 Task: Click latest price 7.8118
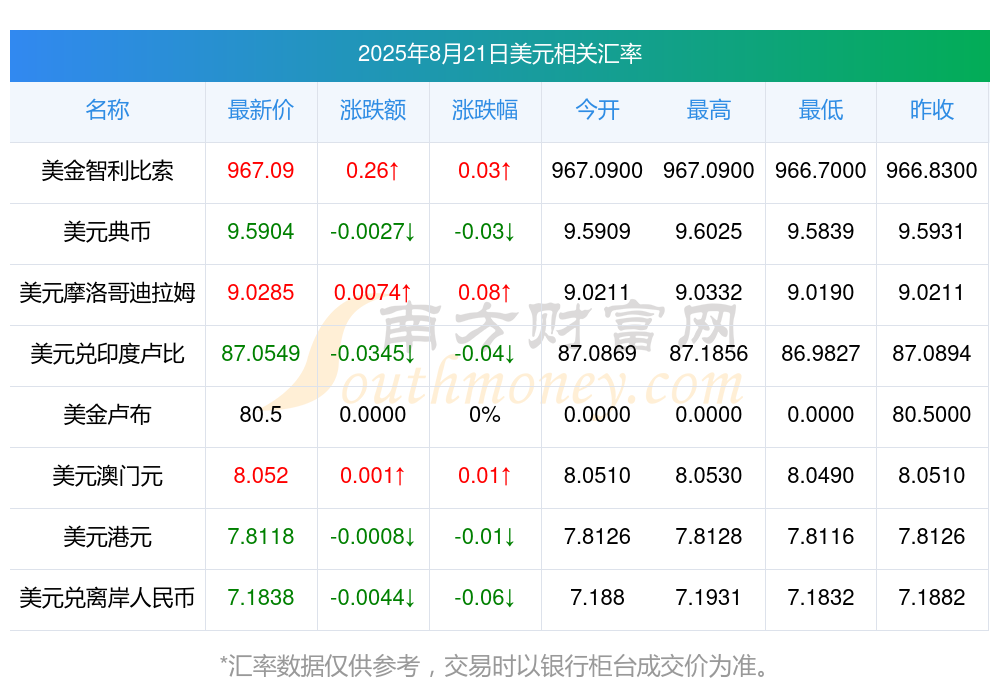tap(261, 537)
